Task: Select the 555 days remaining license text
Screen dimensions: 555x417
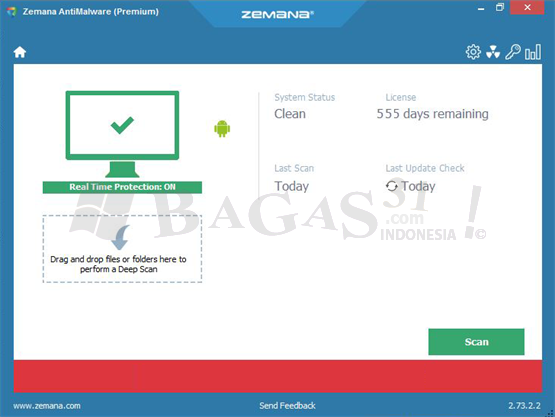Action: [x=432, y=114]
